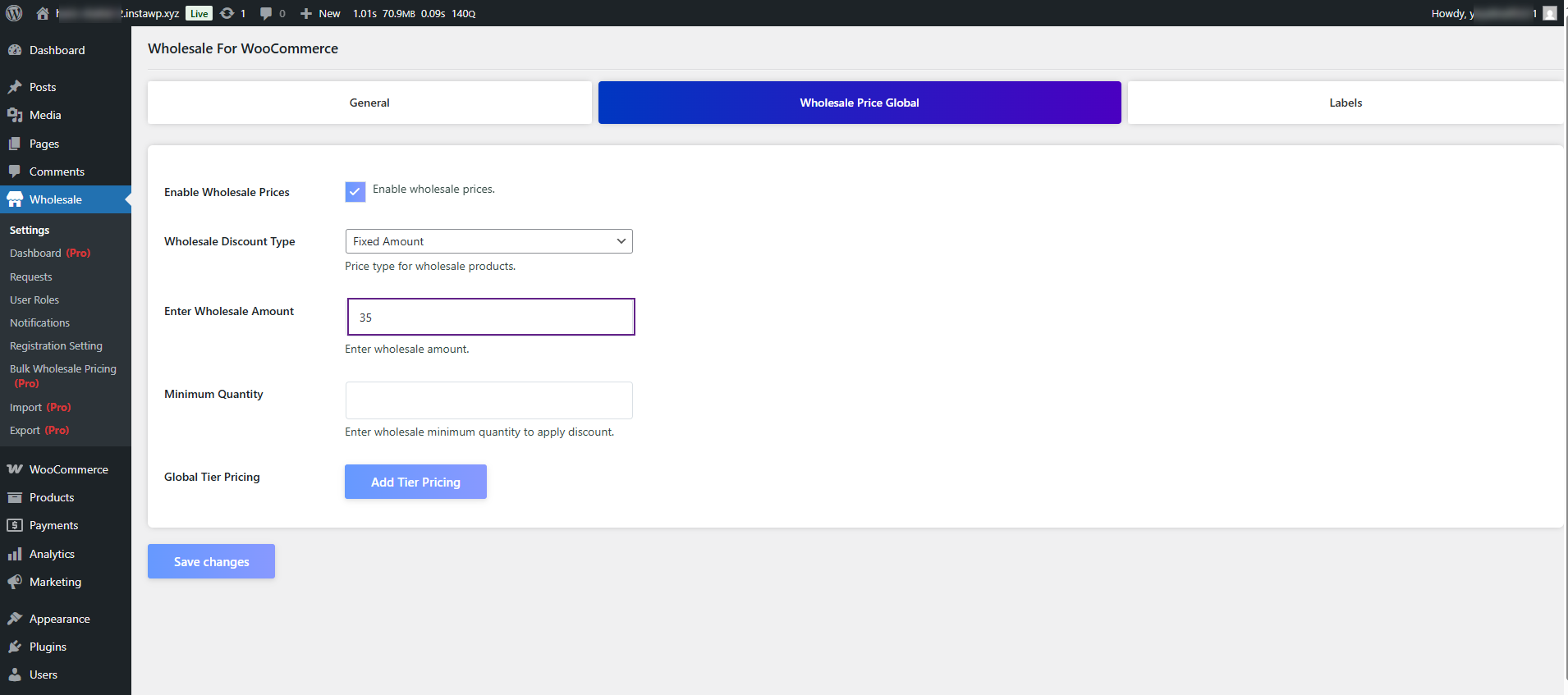Click the Posts pushpin icon
Image resolution: width=1568 pixels, height=695 pixels.
click(x=15, y=87)
